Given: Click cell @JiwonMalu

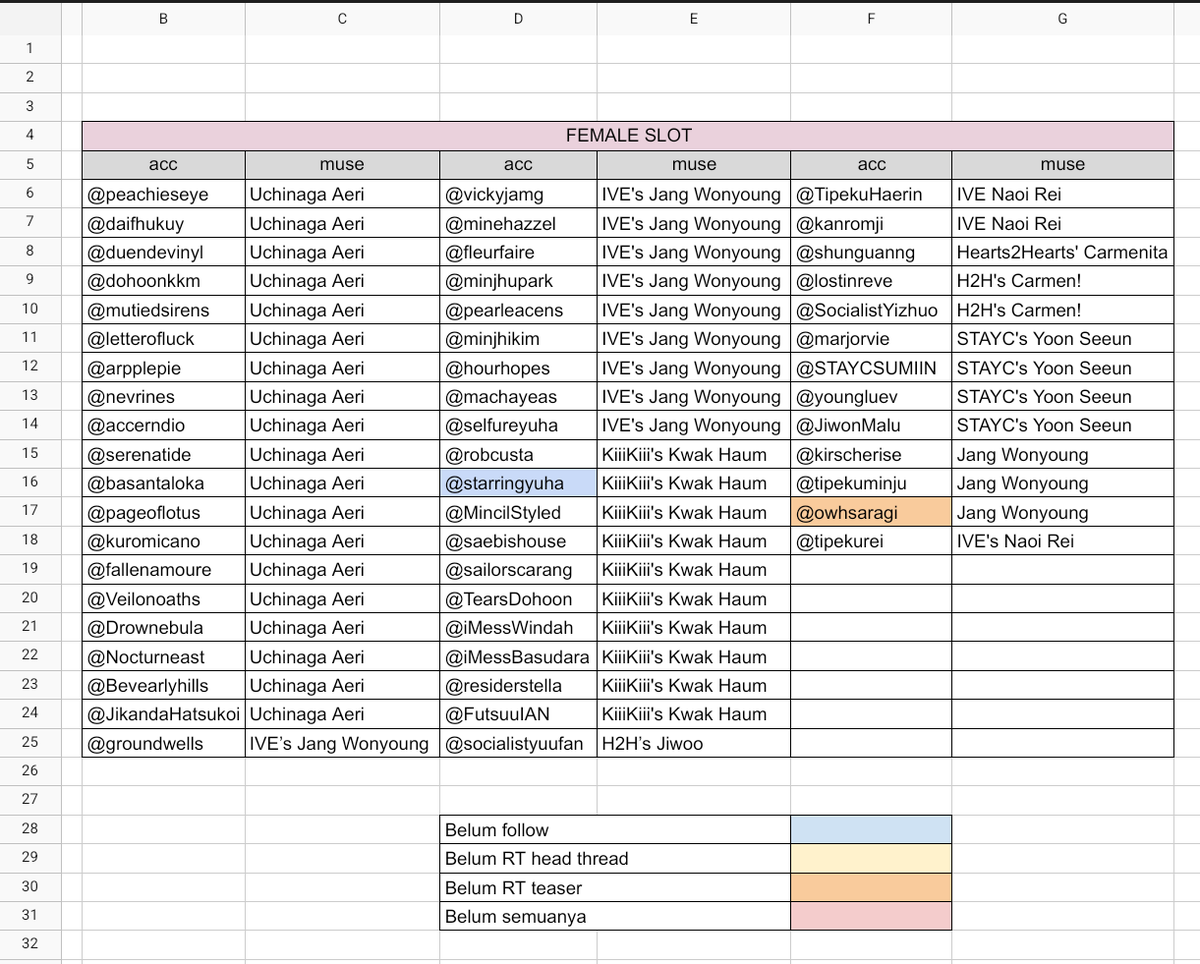Looking at the screenshot, I should 871,425.
